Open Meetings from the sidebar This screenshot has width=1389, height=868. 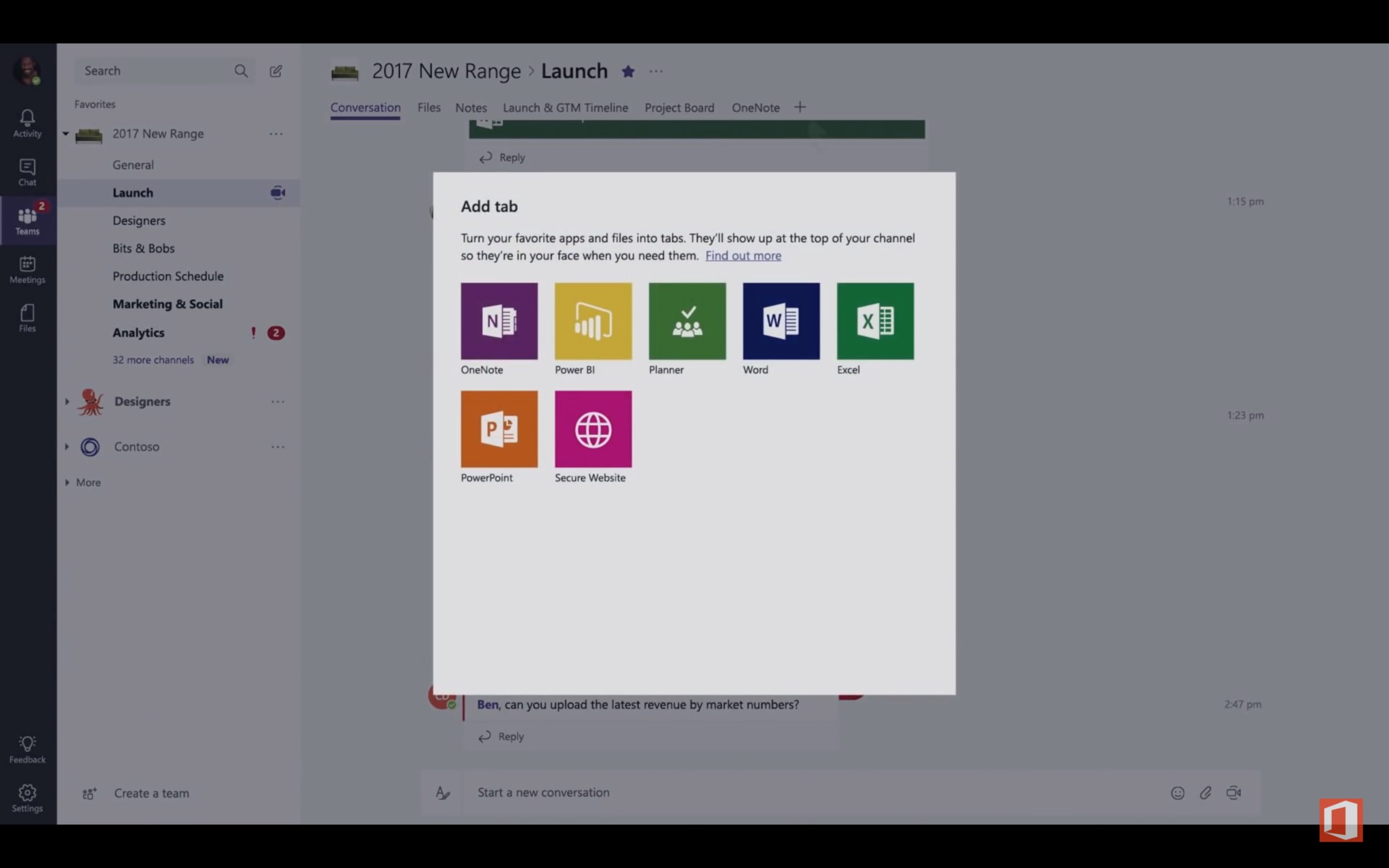[x=27, y=269]
